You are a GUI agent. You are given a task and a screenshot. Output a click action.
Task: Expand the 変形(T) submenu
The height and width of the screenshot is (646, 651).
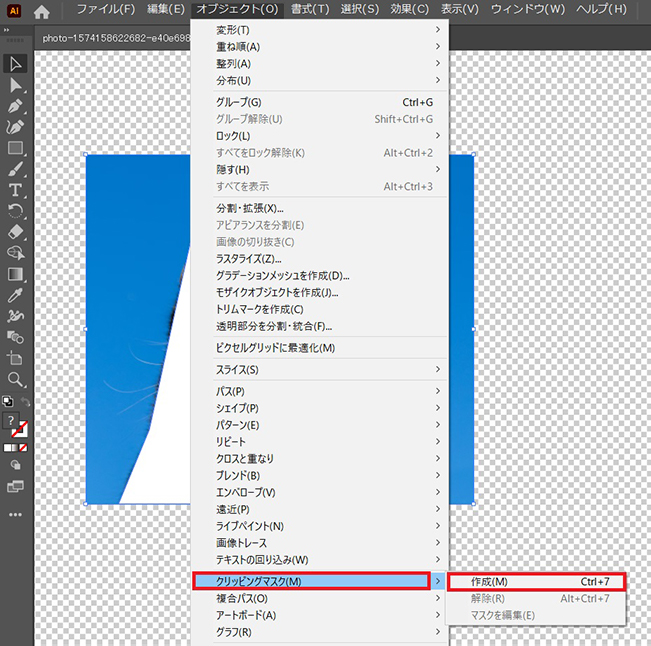320,29
